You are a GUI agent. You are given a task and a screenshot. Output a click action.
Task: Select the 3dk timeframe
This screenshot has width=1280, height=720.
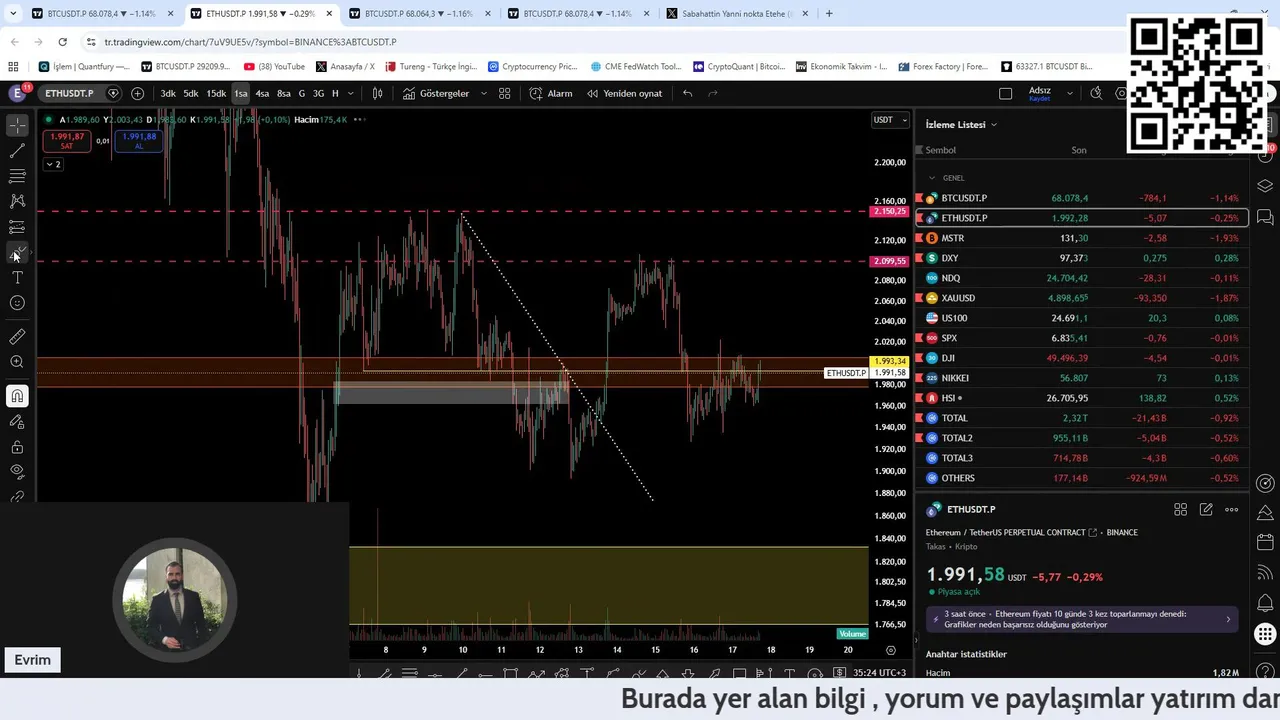[168, 93]
